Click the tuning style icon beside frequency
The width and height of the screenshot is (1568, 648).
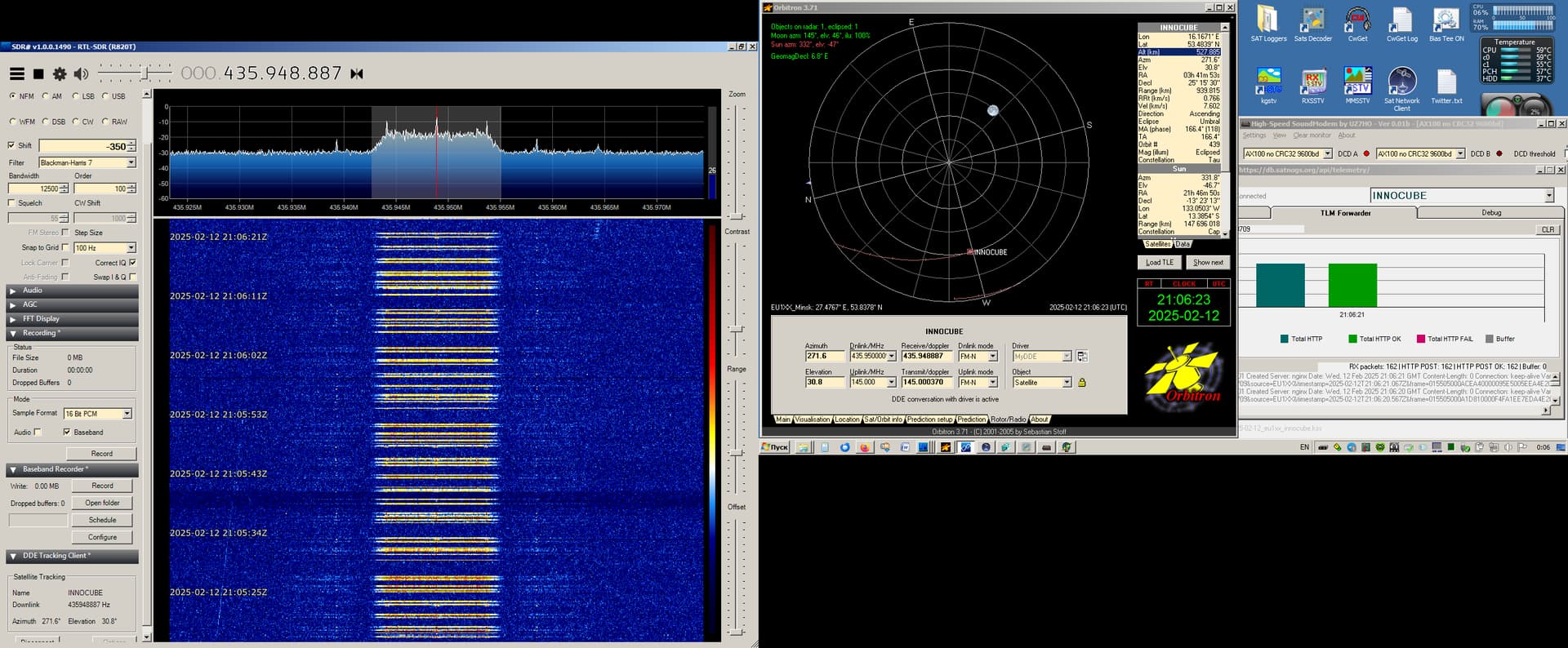357,74
